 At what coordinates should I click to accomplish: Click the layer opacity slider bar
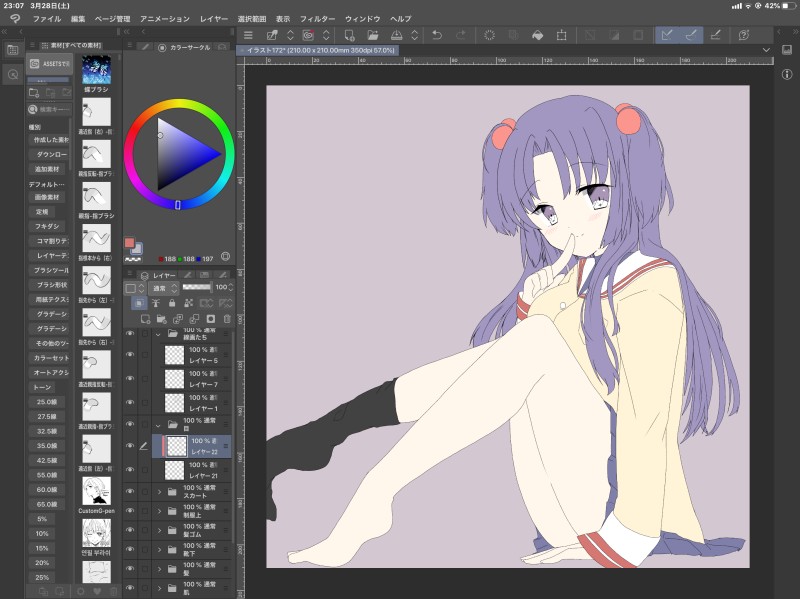197,287
